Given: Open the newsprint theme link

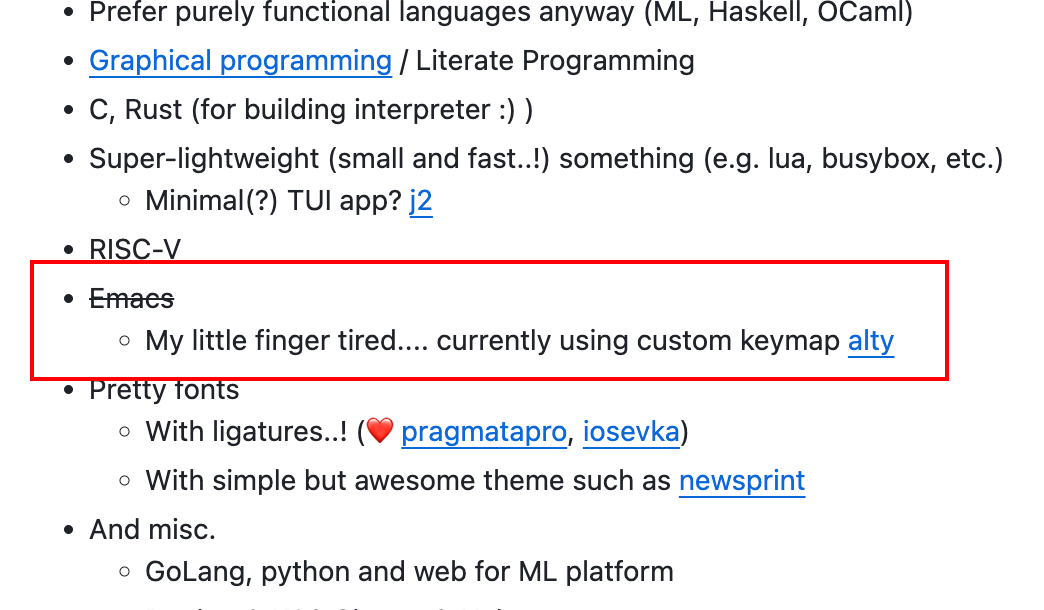Looking at the screenshot, I should pyautogui.click(x=742, y=480).
